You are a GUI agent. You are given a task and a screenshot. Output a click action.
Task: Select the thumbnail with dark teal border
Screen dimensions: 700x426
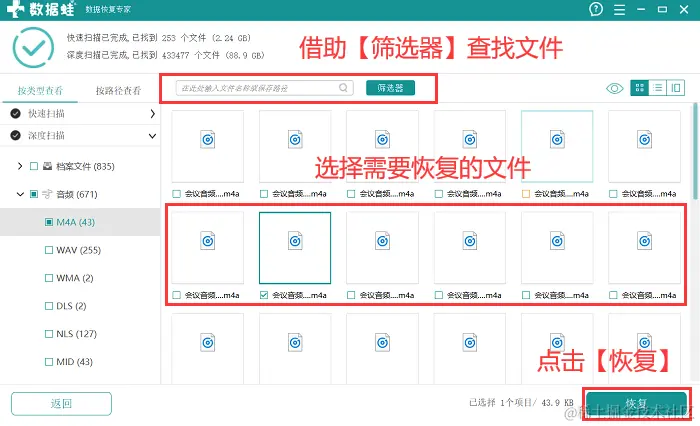click(295, 248)
